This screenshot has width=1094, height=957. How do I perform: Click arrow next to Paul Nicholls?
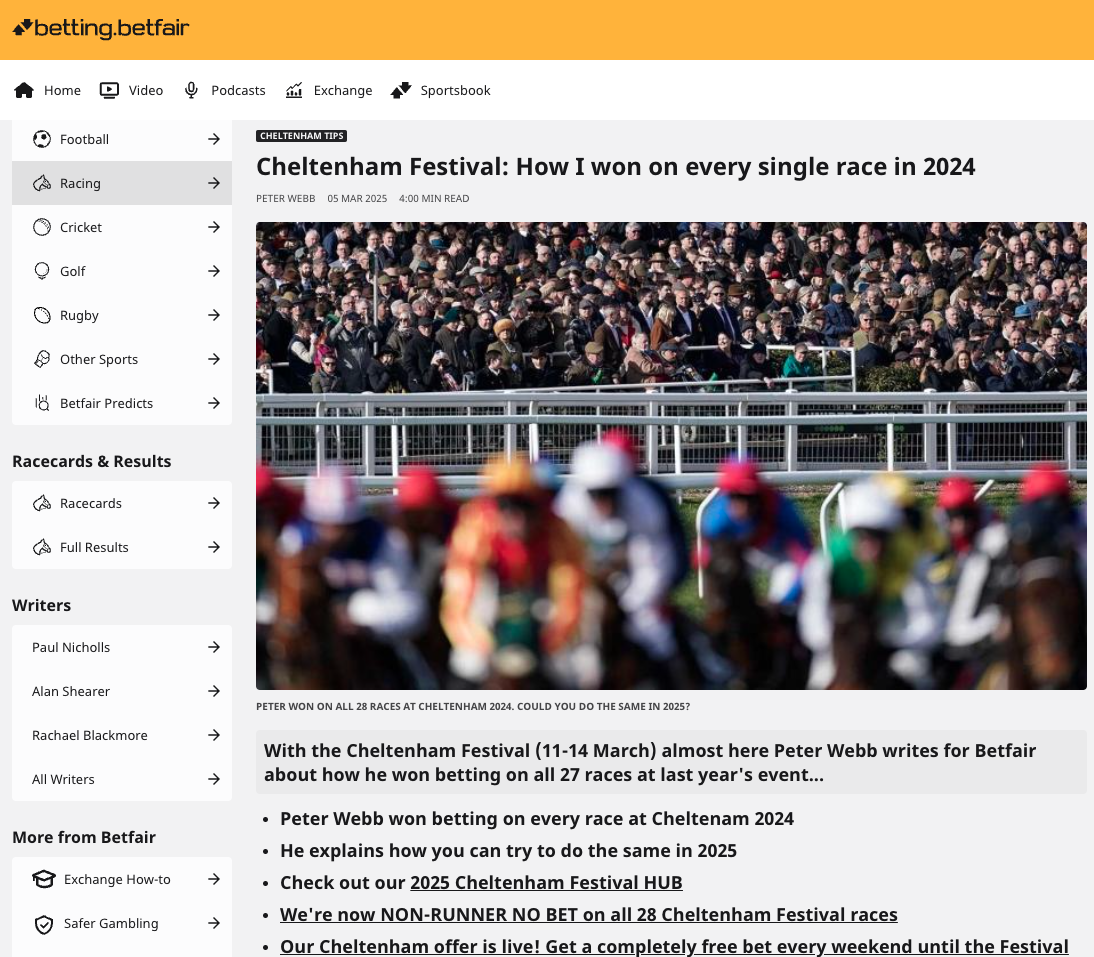pos(214,647)
